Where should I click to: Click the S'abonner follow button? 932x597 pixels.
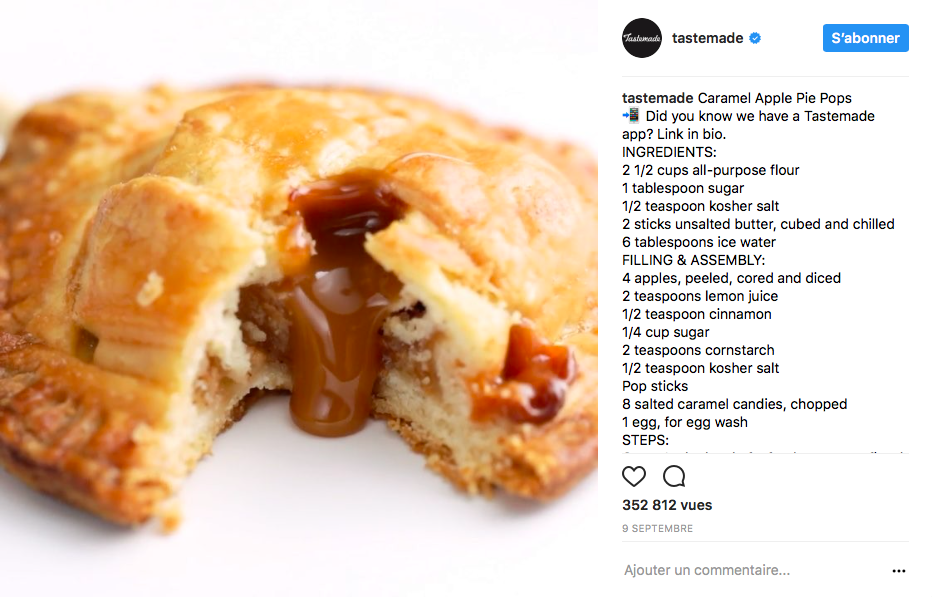click(x=865, y=38)
